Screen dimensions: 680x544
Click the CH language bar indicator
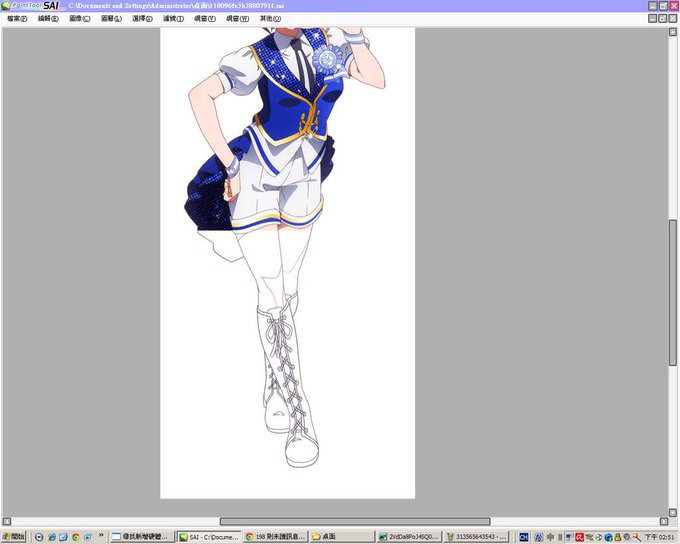pos(524,537)
